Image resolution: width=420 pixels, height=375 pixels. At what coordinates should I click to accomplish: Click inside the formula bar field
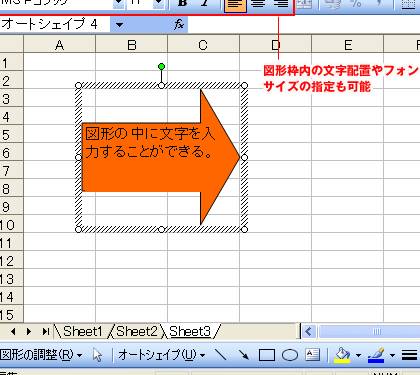click(303, 24)
